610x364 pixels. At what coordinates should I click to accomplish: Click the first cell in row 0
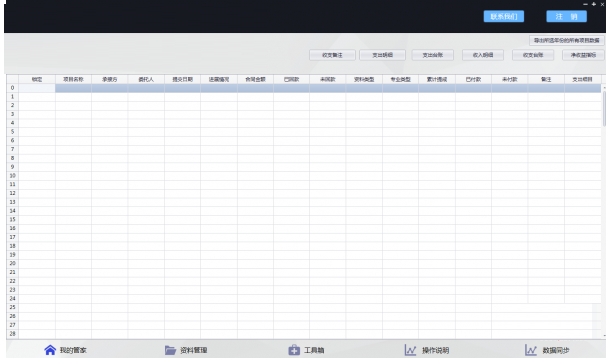37,88
